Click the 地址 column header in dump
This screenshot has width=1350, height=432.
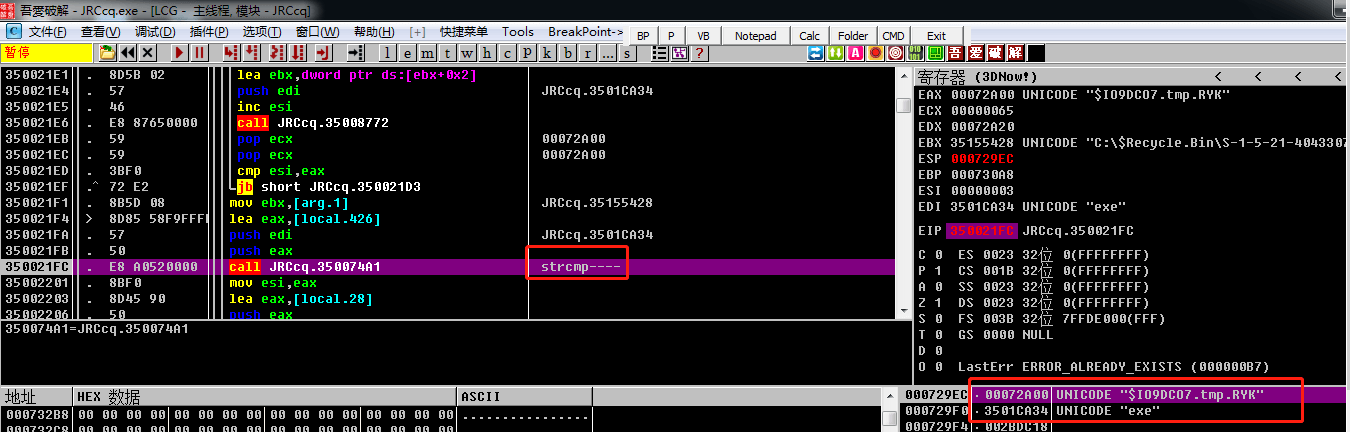point(37,397)
